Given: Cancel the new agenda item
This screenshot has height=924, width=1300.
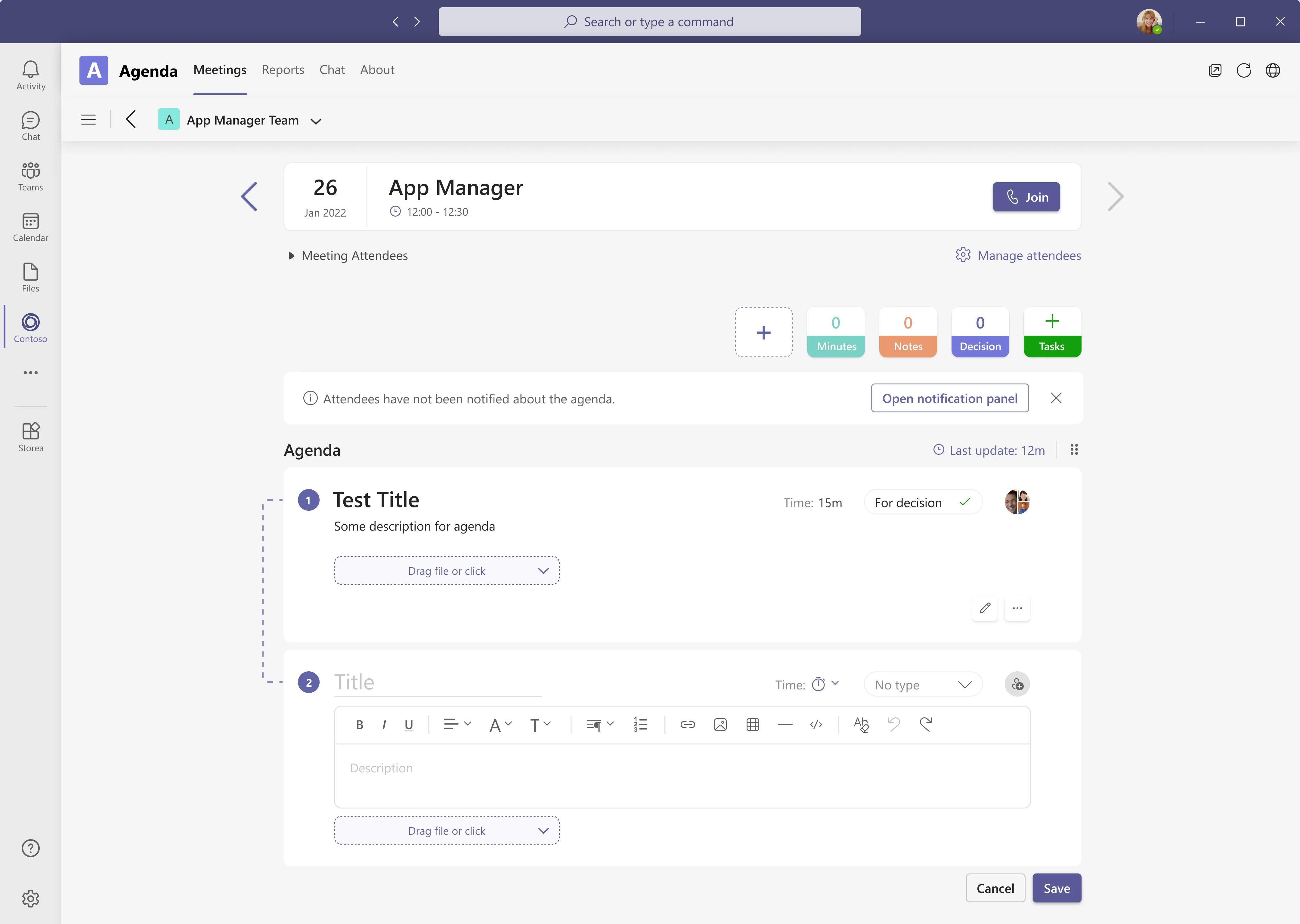Looking at the screenshot, I should click(x=995, y=888).
